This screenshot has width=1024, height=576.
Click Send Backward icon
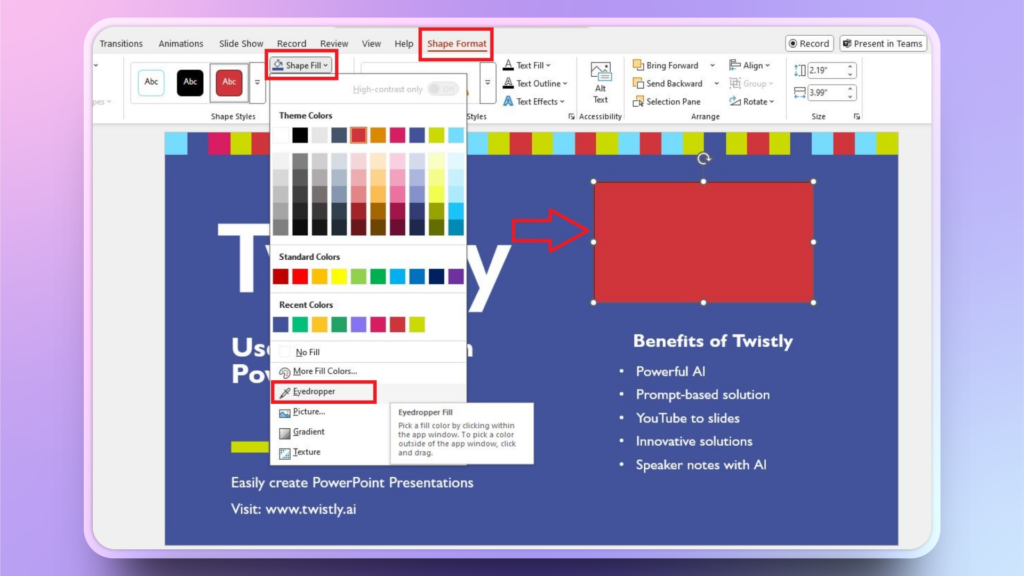point(638,84)
